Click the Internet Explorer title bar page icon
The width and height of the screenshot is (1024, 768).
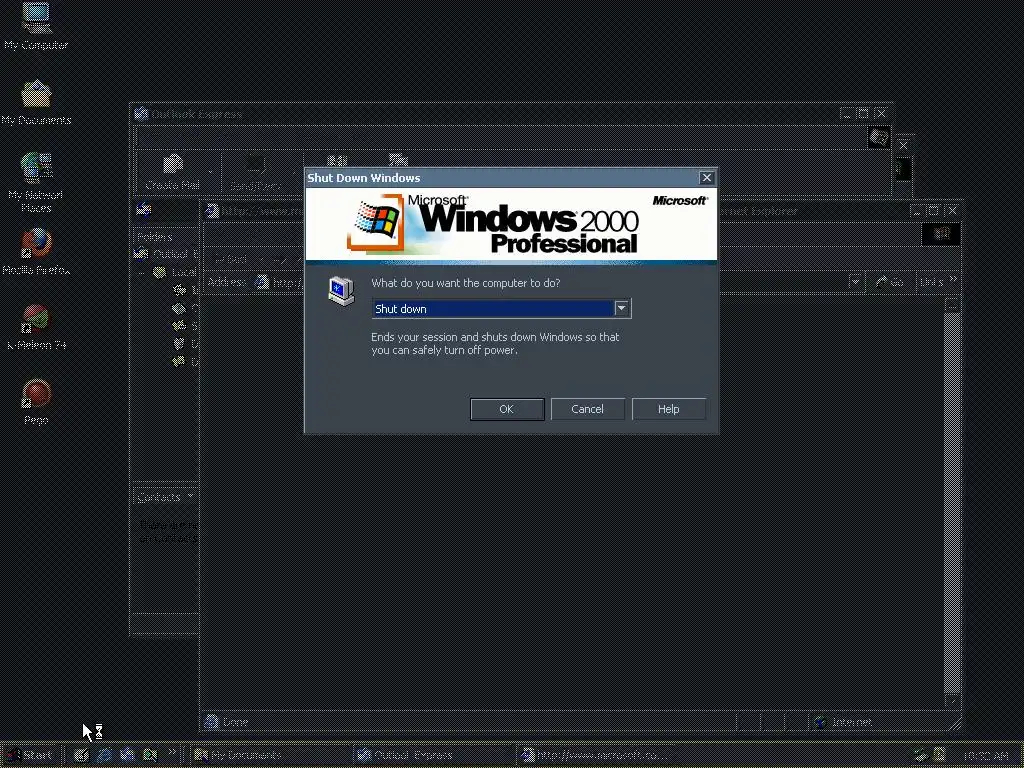pyautogui.click(x=212, y=211)
